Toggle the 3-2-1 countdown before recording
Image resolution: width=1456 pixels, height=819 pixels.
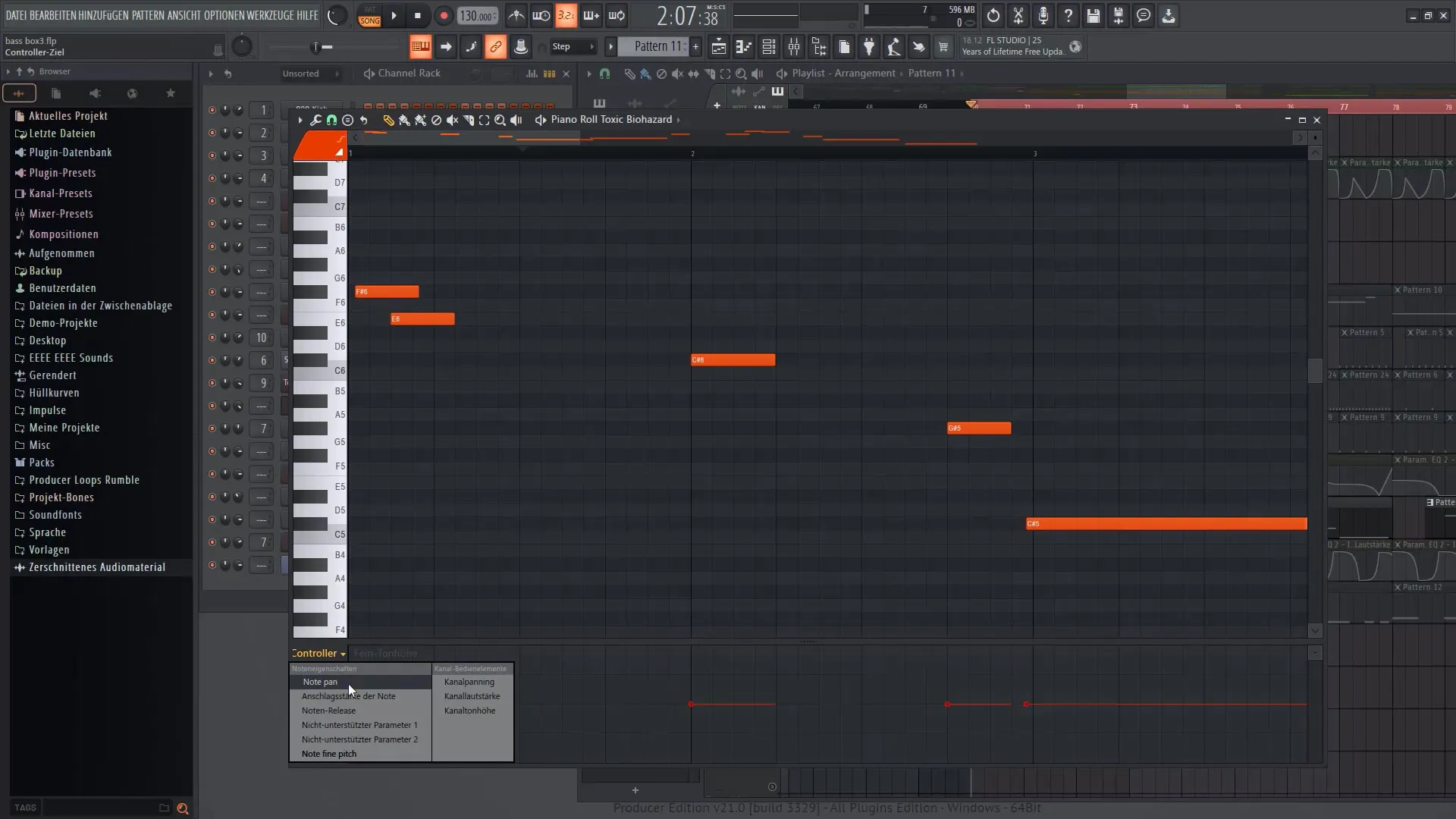click(566, 15)
